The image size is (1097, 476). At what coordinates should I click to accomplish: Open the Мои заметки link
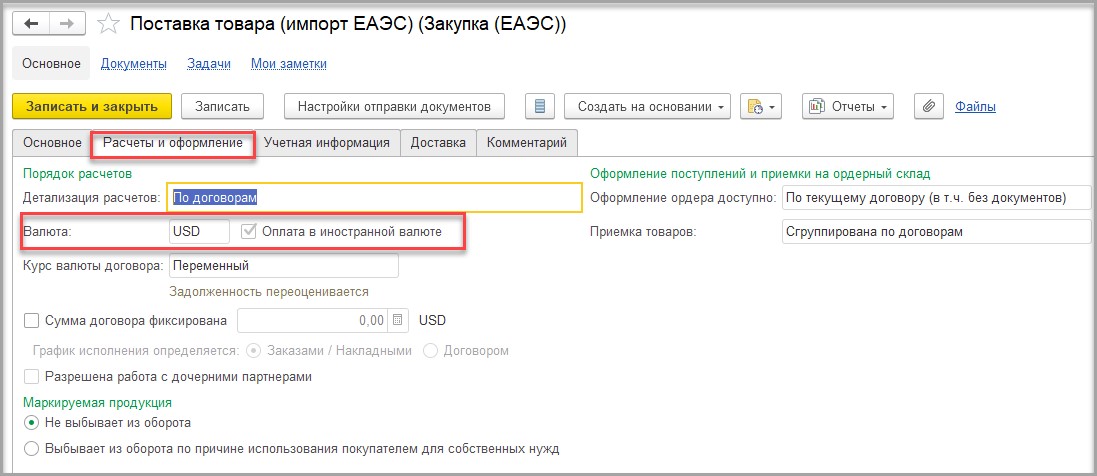(x=288, y=64)
